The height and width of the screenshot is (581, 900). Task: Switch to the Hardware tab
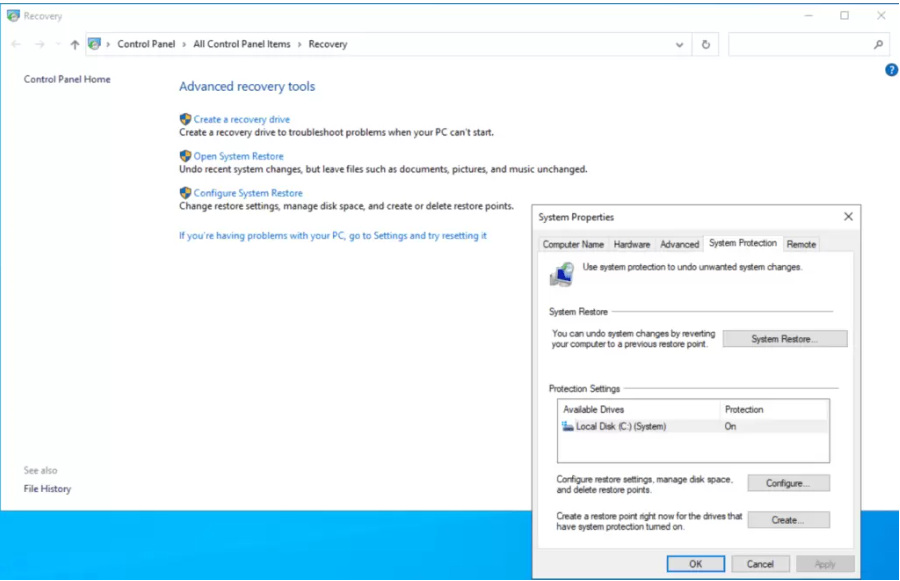(x=631, y=244)
